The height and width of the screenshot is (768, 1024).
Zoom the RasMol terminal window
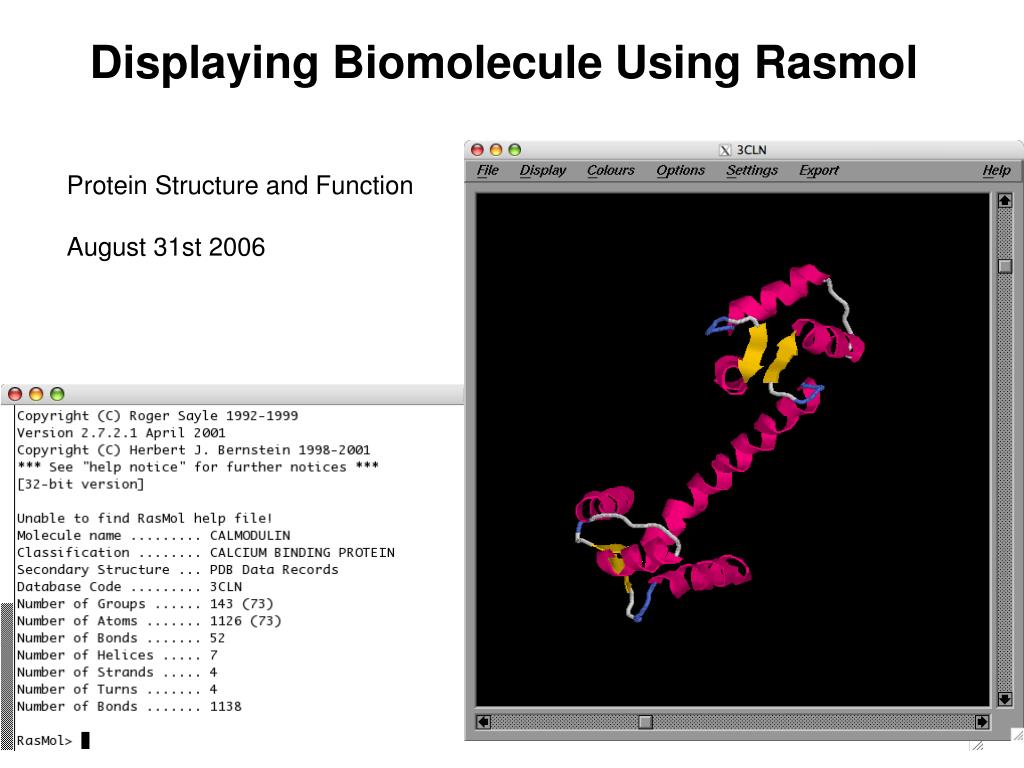tap(57, 394)
